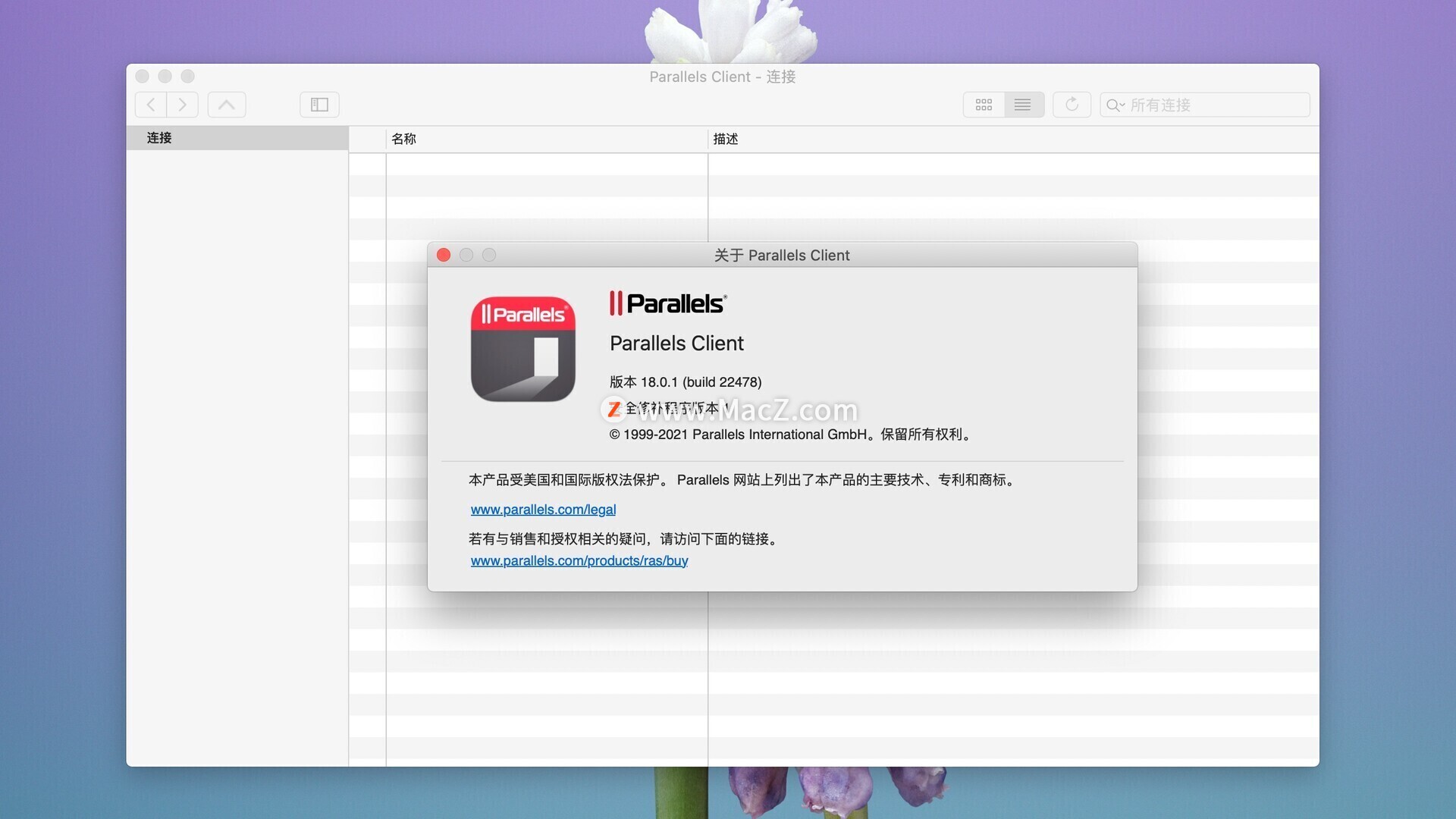Viewport: 1456px width, 819px height.
Task: Close the 关于 Parallels Client dialog
Action: click(444, 255)
